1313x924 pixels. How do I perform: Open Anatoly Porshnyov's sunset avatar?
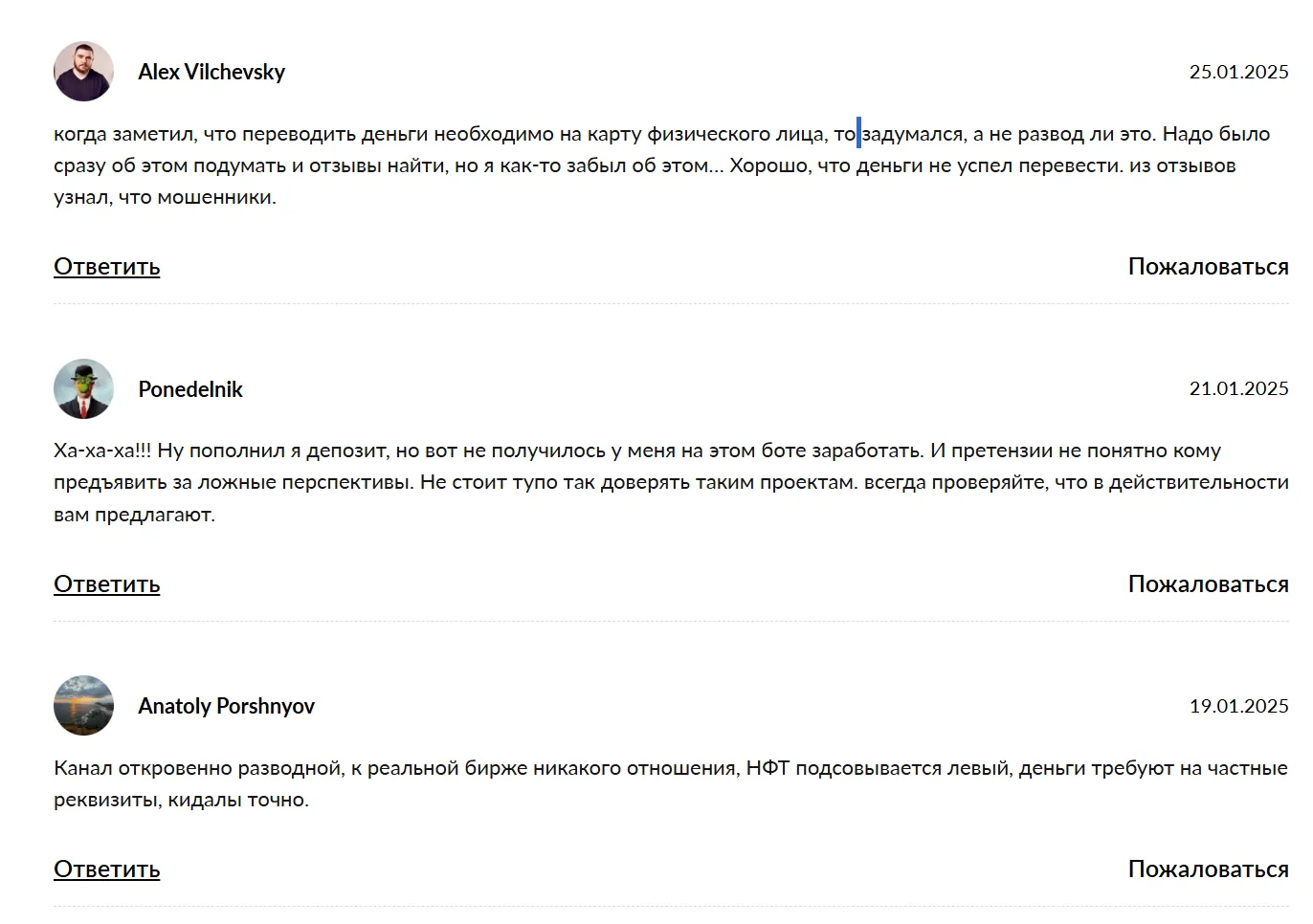83,706
